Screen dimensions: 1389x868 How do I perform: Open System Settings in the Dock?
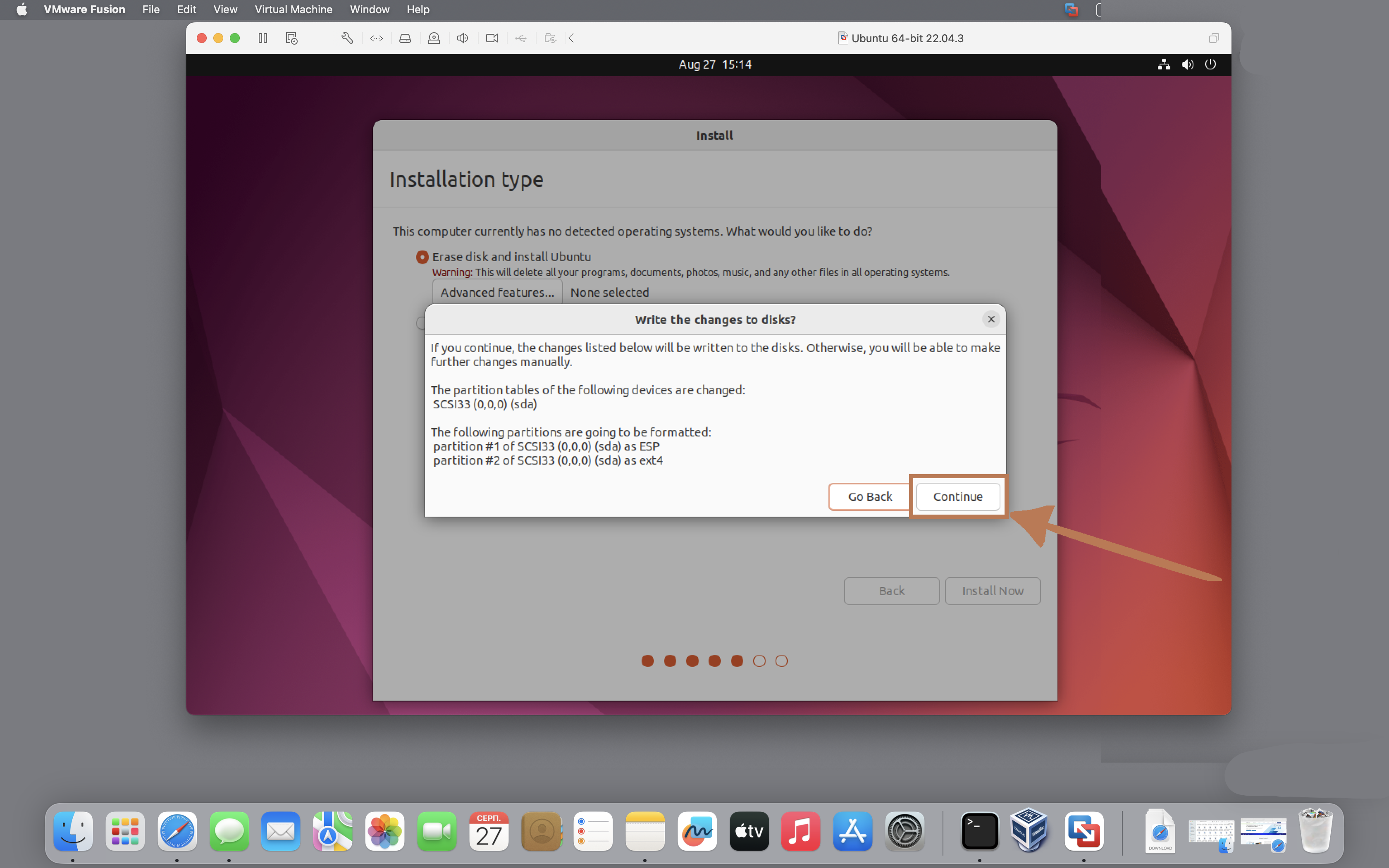[x=905, y=831]
